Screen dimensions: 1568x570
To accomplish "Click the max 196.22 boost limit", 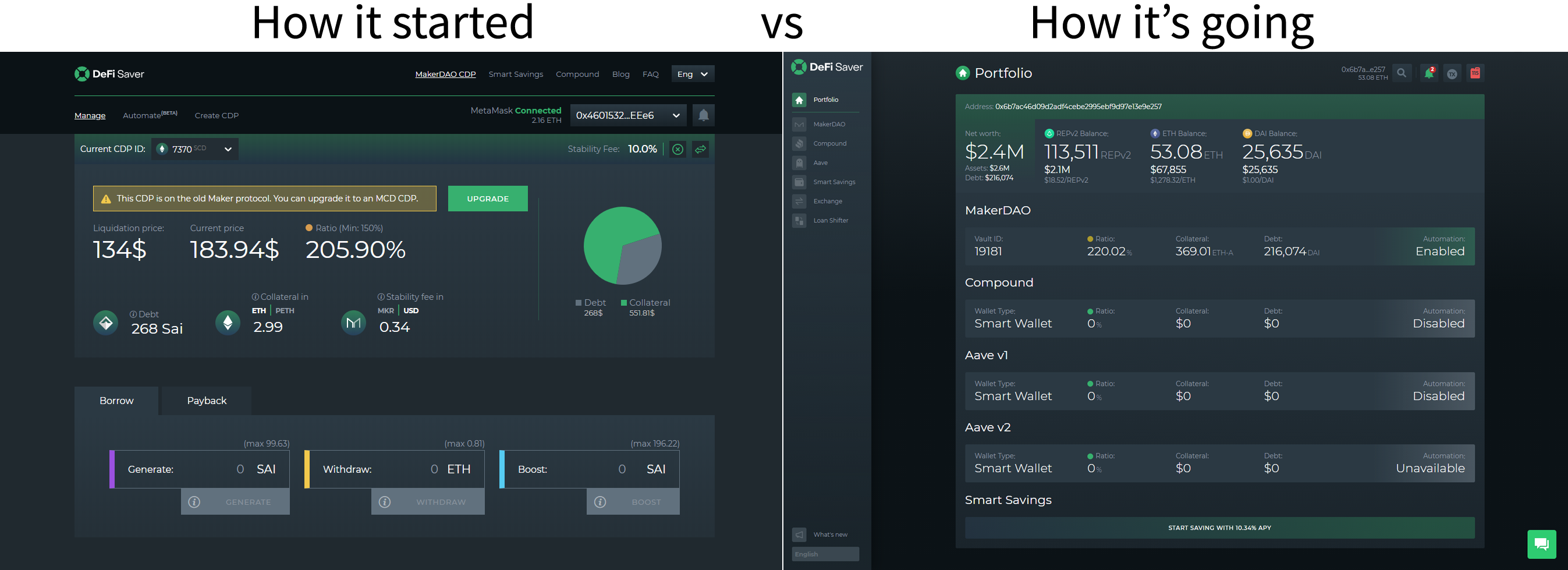I will coord(655,443).
